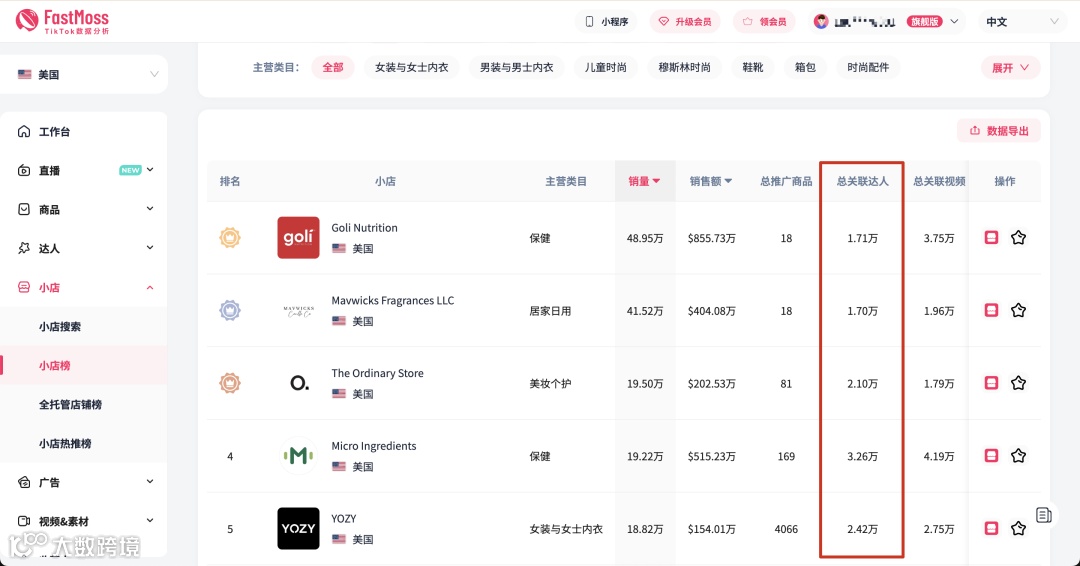Viewport: 1080px width, 566px height.
Task: Open the YOZY shop link
Action: (344, 518)
